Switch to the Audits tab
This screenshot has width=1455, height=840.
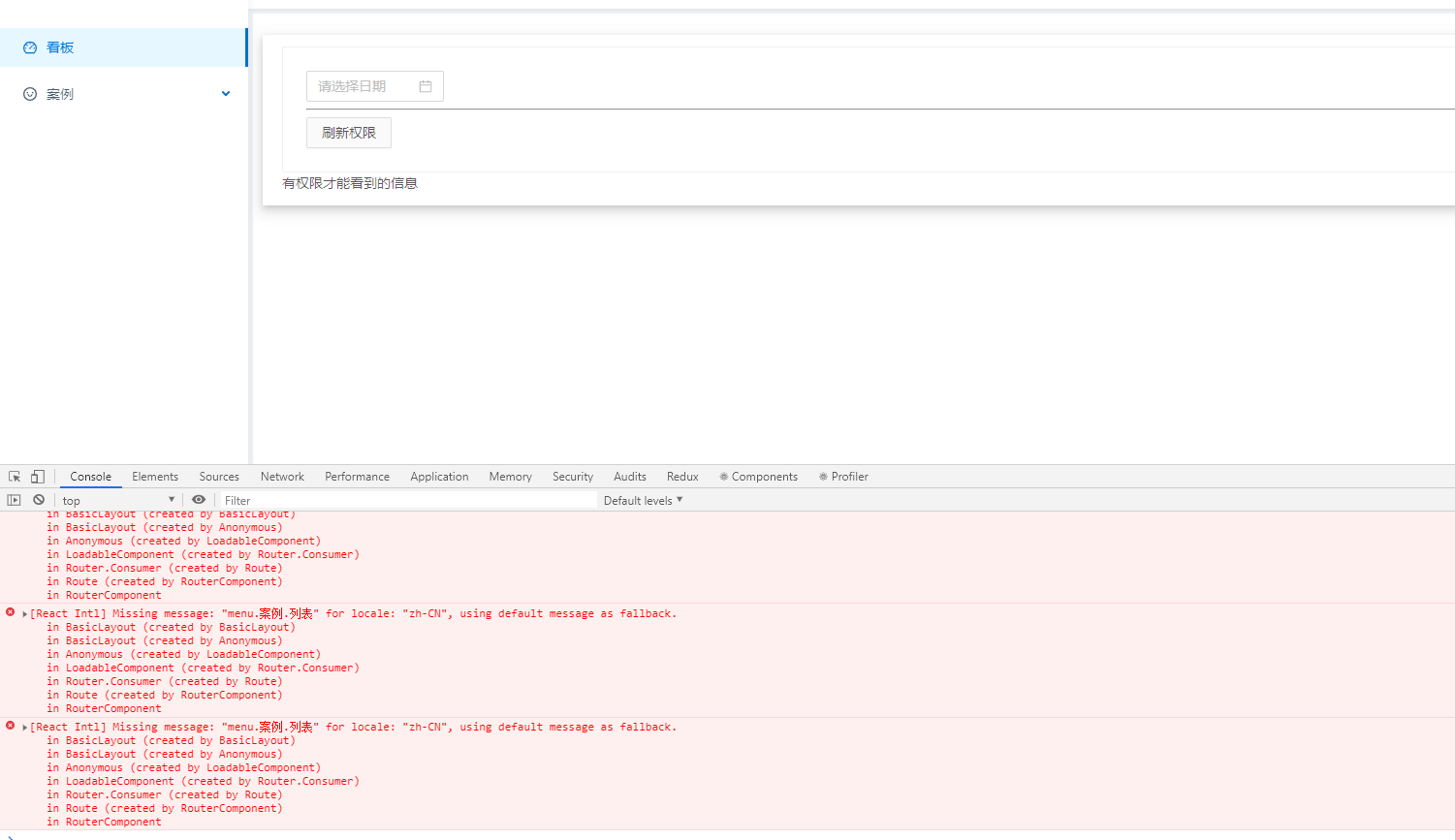pyautogui.click(x=630, y=477)
